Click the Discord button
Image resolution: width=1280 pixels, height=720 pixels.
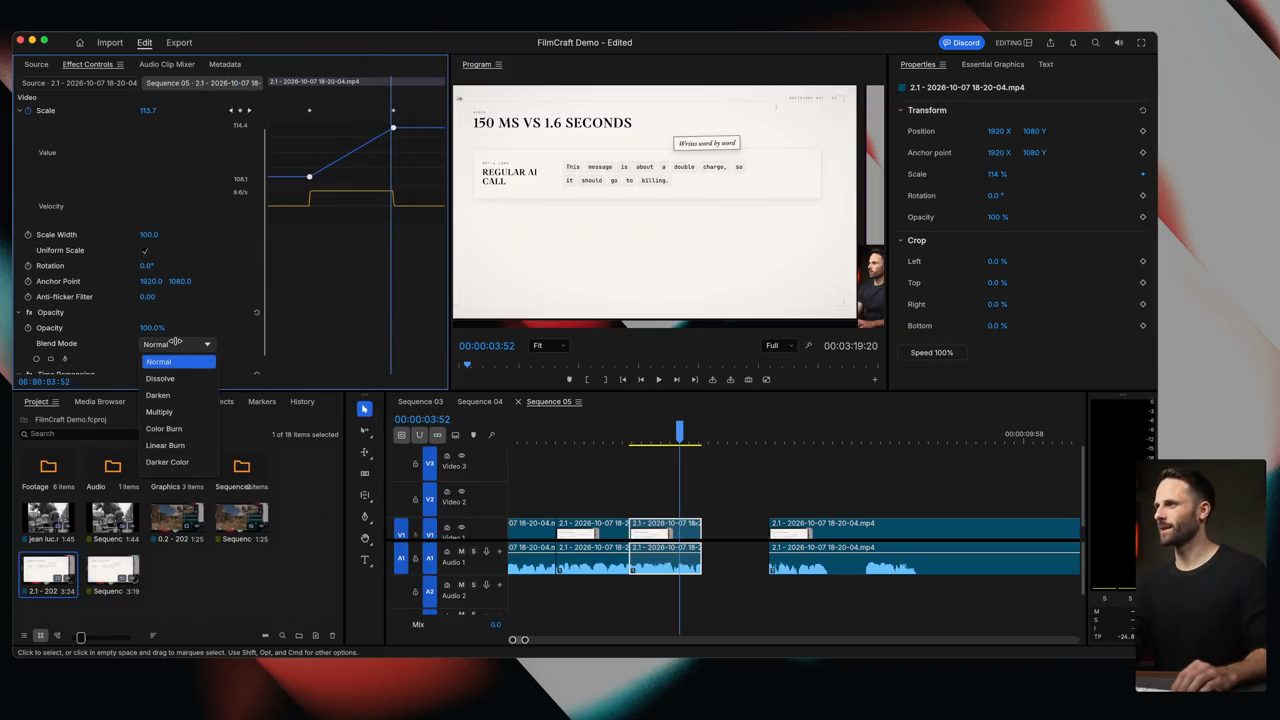[961, 43]
